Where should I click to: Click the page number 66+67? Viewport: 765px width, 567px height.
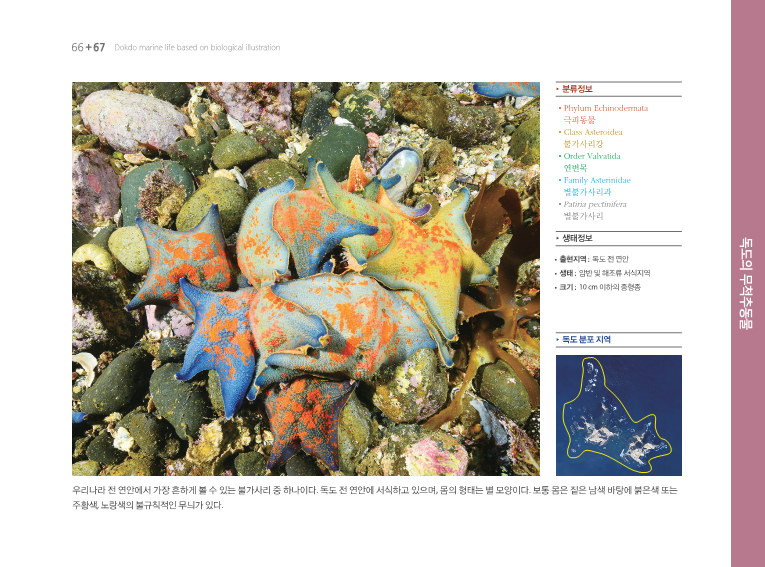click(x=88, y=47)
